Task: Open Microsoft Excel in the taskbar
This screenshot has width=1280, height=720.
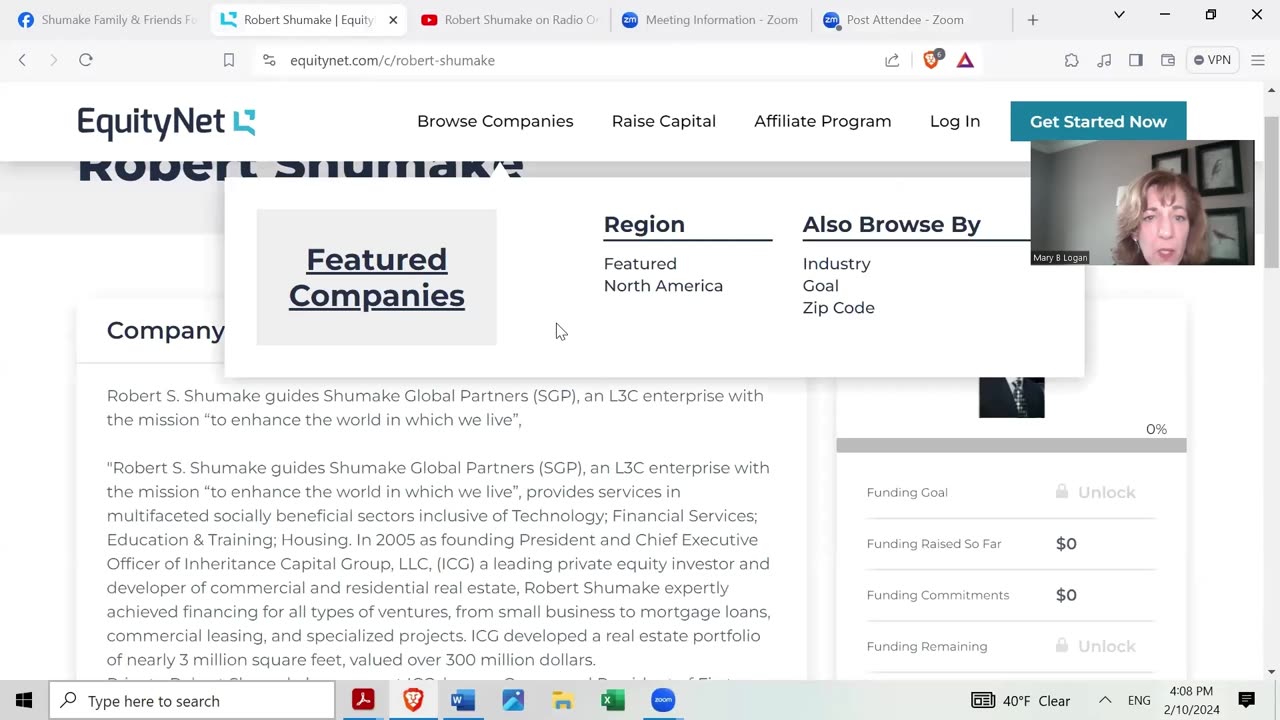Action: (613, 700)
